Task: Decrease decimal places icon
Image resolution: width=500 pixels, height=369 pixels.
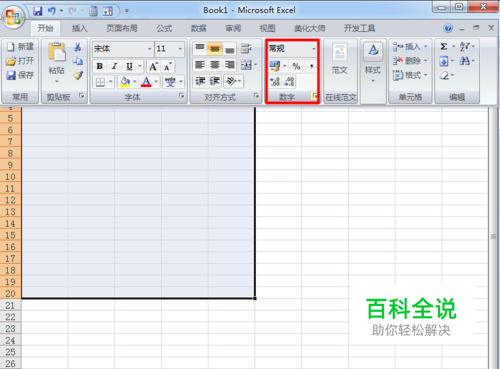Action: [289, 82]
